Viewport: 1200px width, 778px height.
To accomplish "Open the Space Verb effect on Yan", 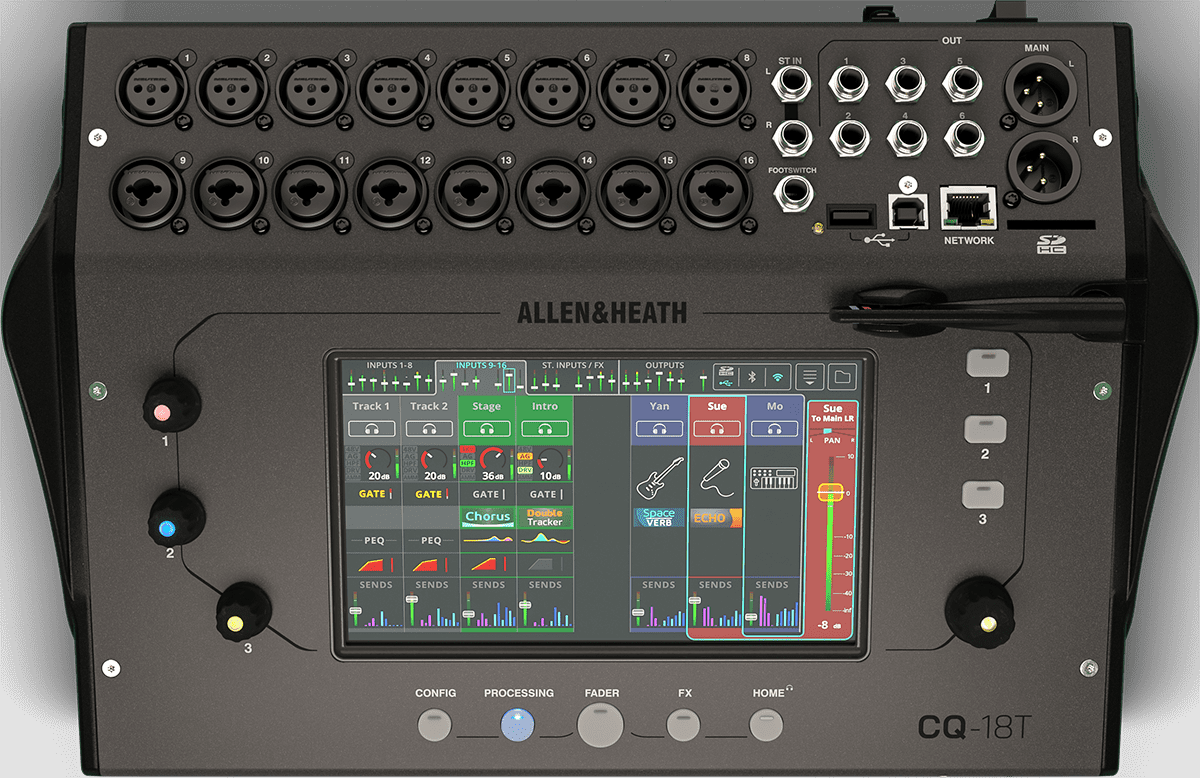I will point(659,517).
